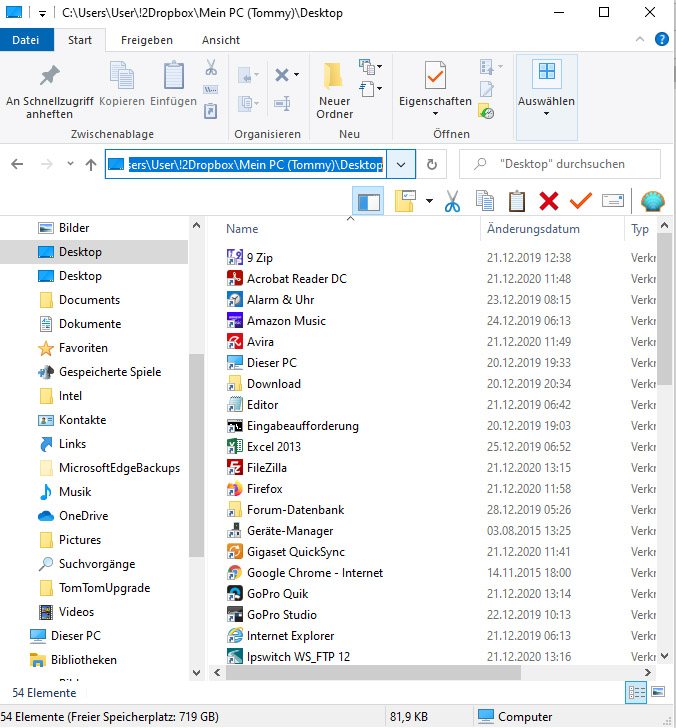The image size is (676, 728).
Task: Pin to quick access with pushpin icon
Action: (48, 89)
